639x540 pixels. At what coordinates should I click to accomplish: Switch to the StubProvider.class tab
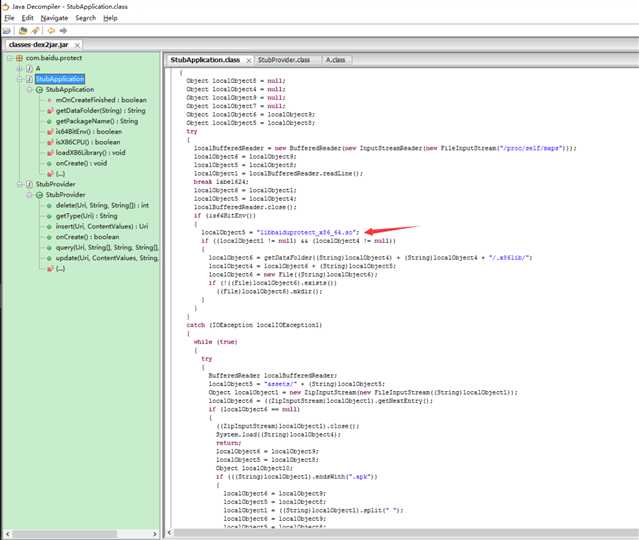(284, 60)
